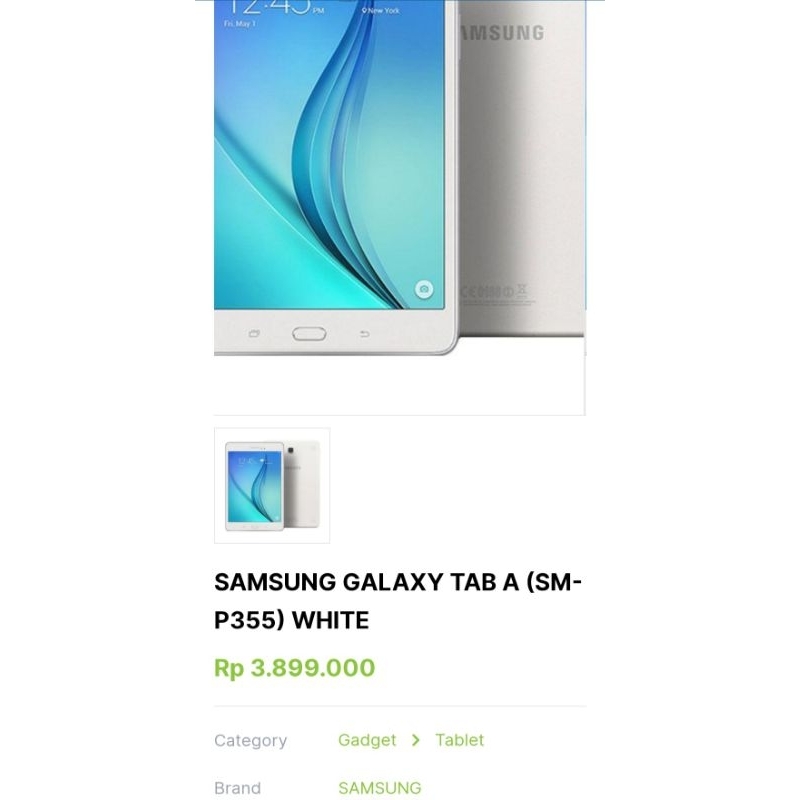Image resolution: width=800 pixels, height=800 pixels.
Task: Click the New York location text
Action: coord(384,11)
